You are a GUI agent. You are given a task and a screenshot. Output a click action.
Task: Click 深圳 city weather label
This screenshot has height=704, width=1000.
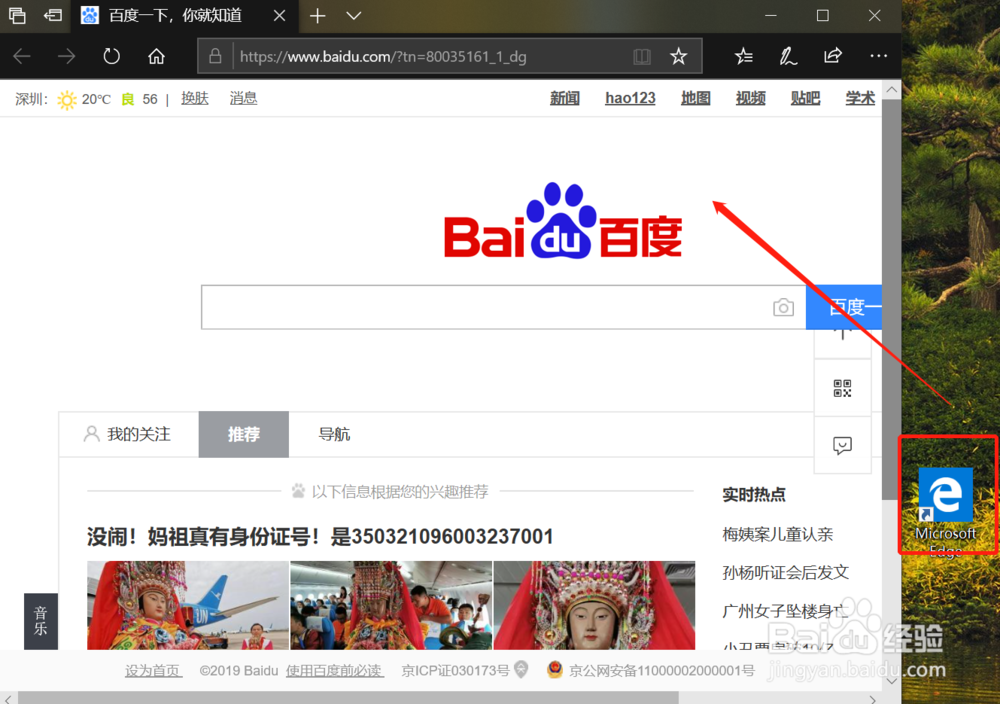click(x=31, y=99)
